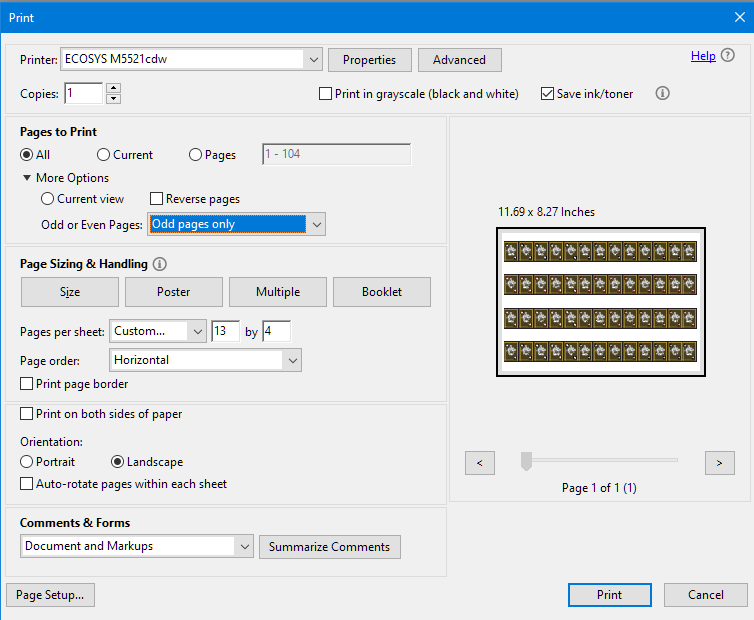The height and width of the screenshot is (620, 754).
Task: Increase copies with the up spinner arrow
Action: click(113, 88)
